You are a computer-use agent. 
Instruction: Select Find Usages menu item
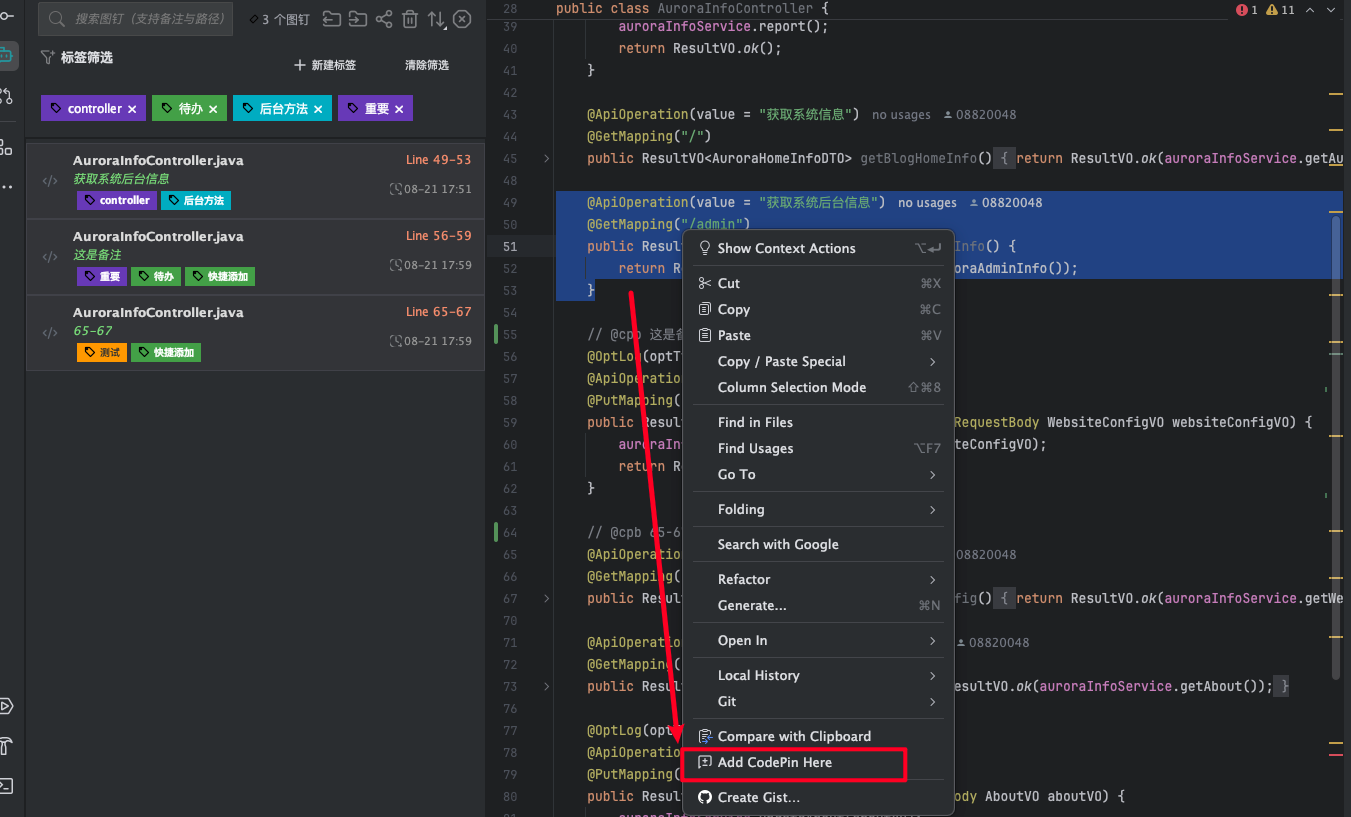click(x=818, y=448)
